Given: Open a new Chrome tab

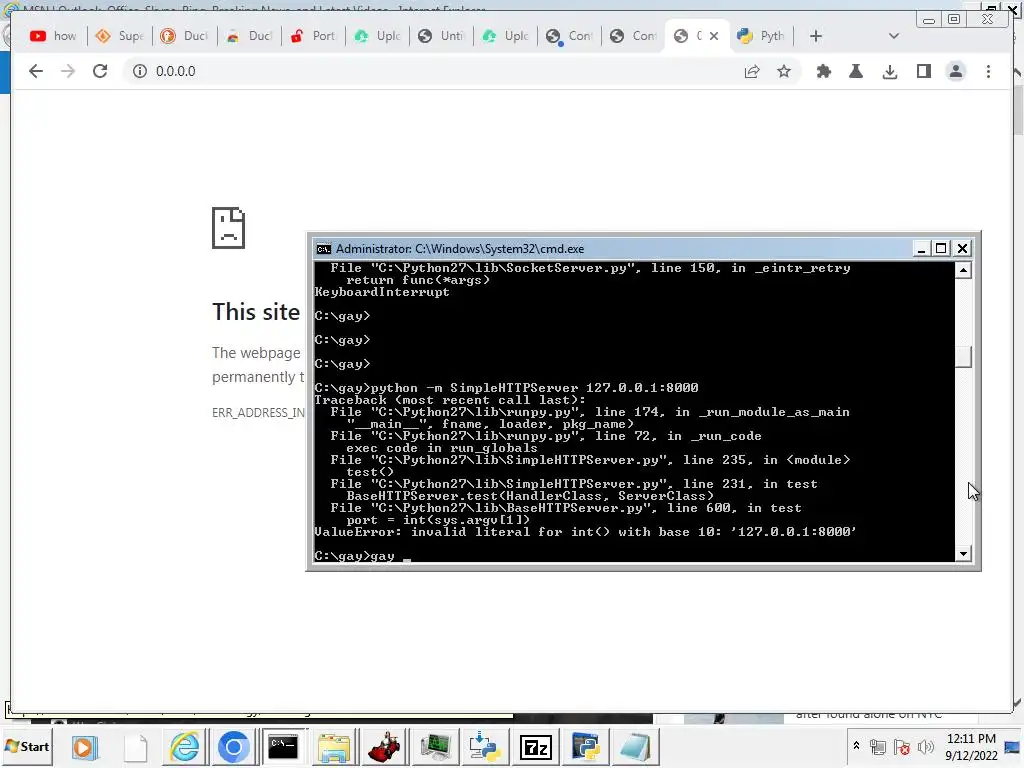Looking at the screenshot, I should pos(816,36).
